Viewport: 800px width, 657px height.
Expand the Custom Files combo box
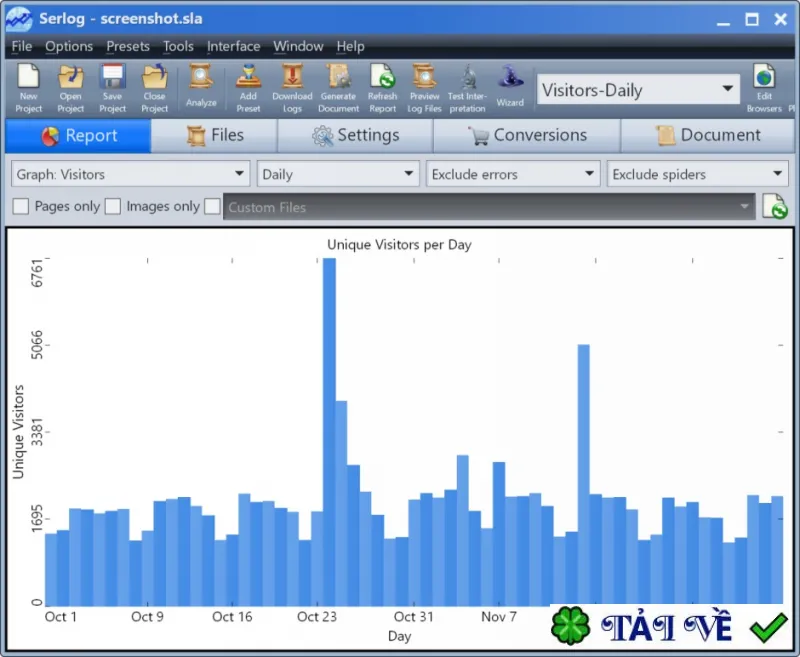[x=489, y=207]
